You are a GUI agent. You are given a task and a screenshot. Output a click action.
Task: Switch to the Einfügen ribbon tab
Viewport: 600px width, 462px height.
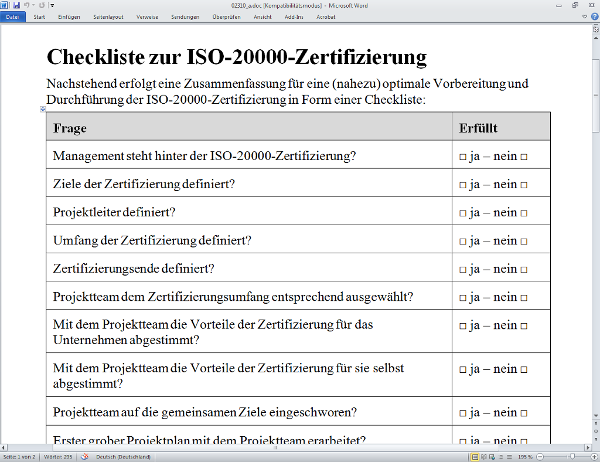click(x=69, y=17)
